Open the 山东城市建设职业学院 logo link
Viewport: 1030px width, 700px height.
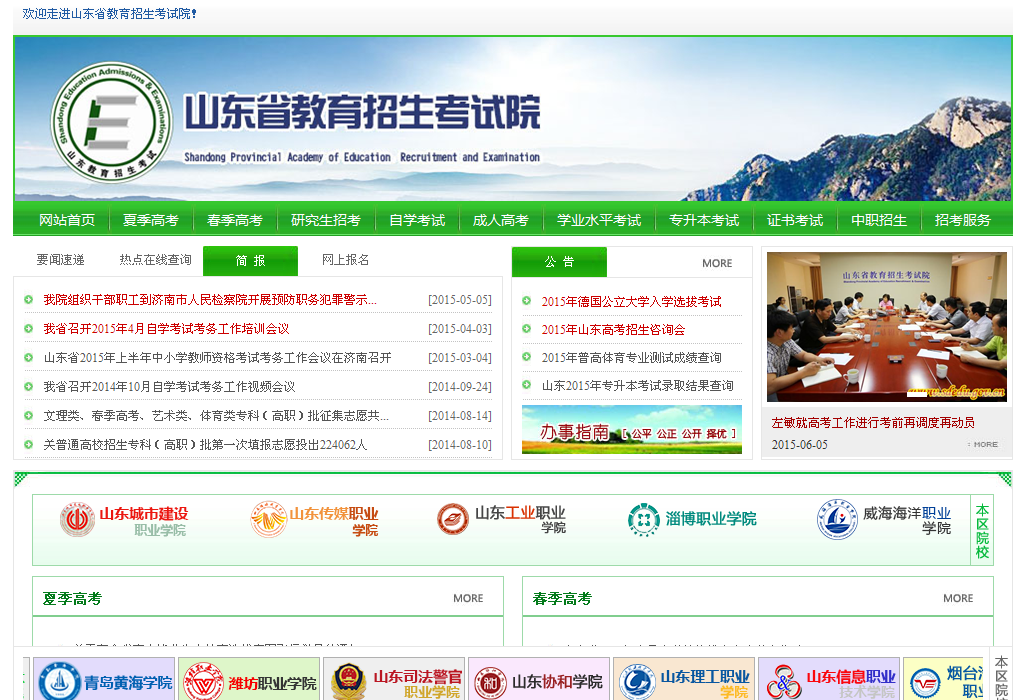(124, 521)
